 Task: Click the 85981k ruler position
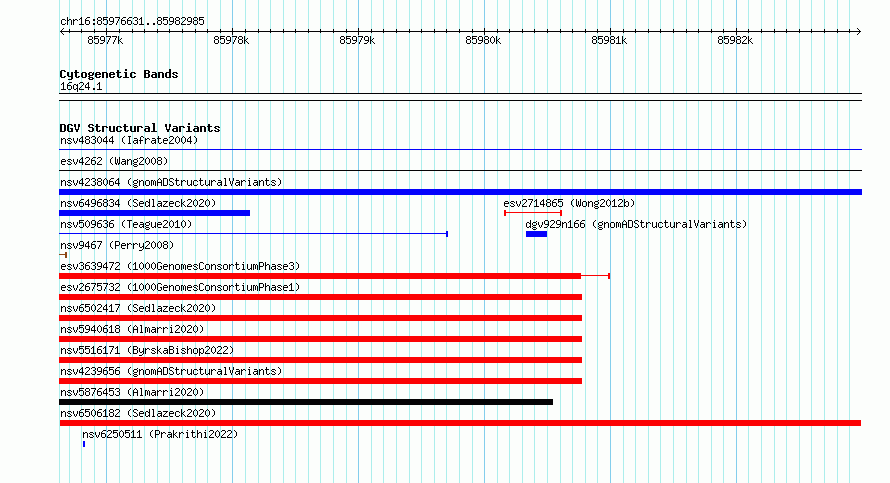[609, 40]
